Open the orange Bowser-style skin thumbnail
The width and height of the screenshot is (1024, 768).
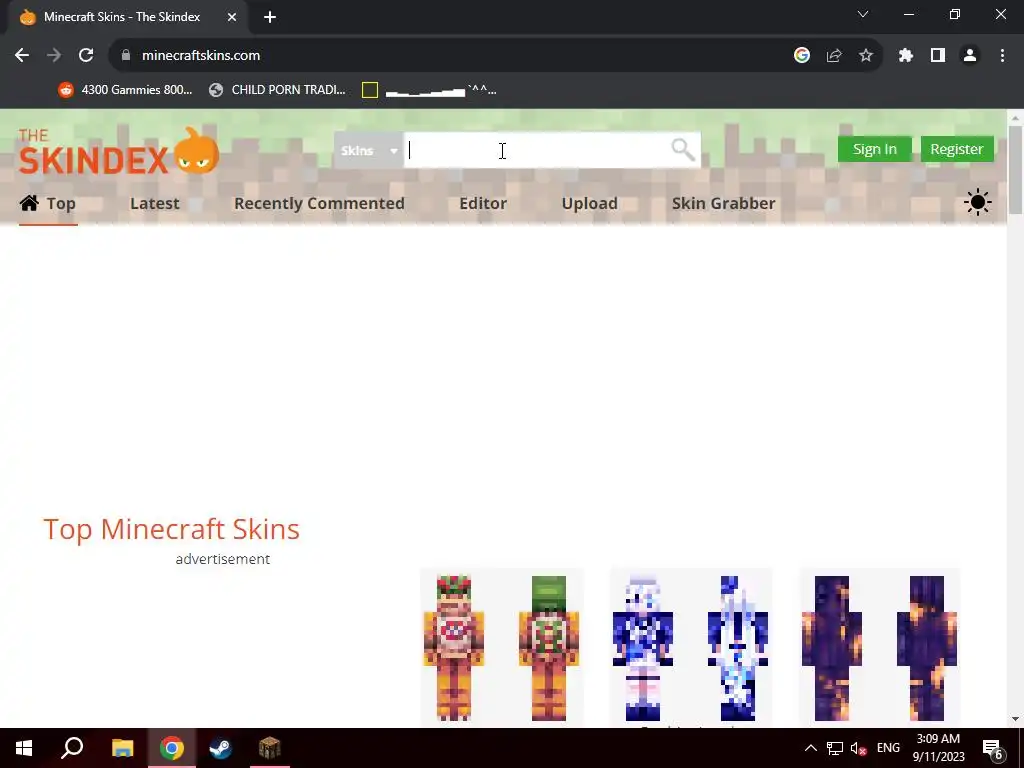502,647
